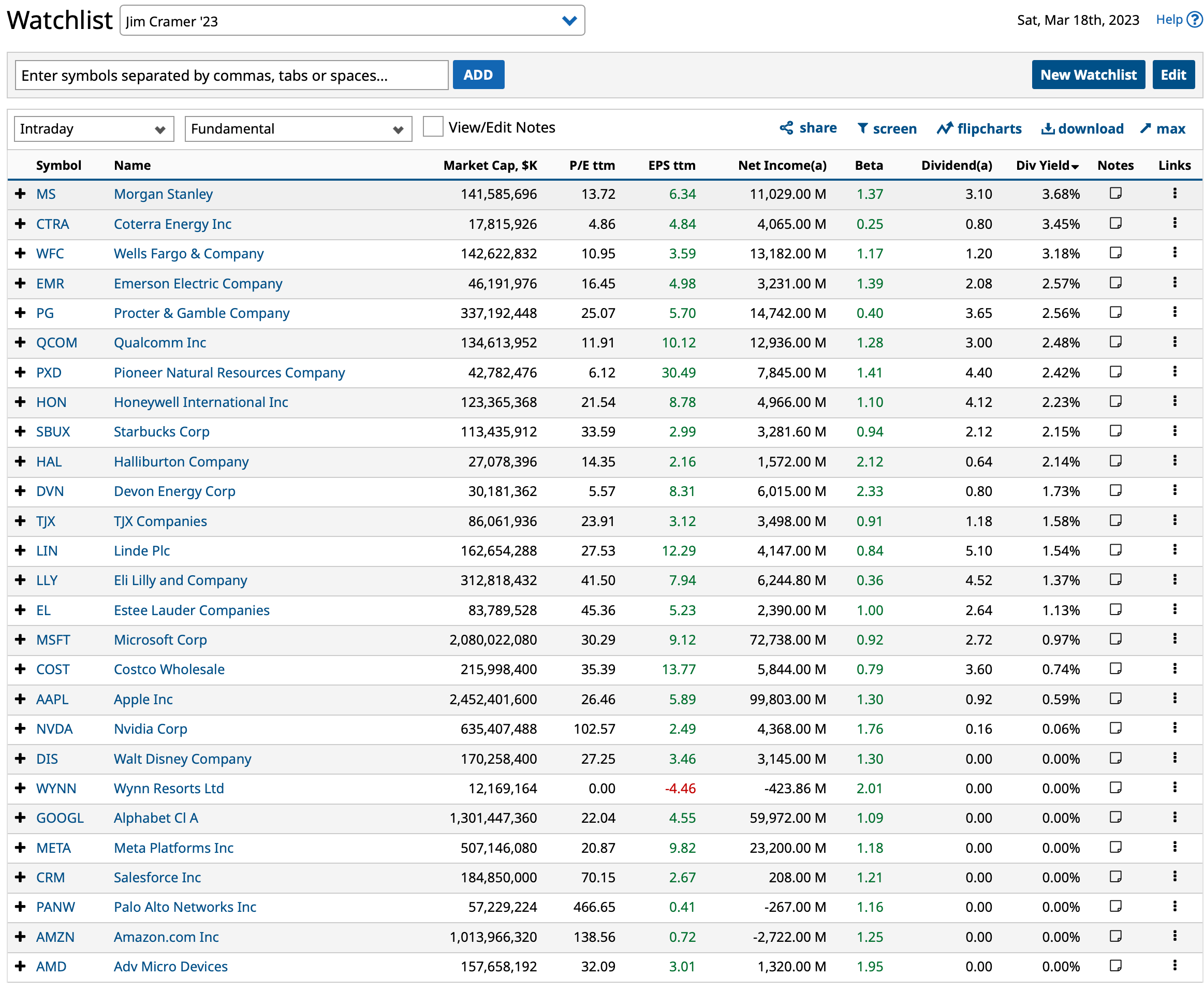The height and width of the screenshot is (990, 1204).
Task: Open links menu dots for GOOGL row
Action: point(1174,817)
